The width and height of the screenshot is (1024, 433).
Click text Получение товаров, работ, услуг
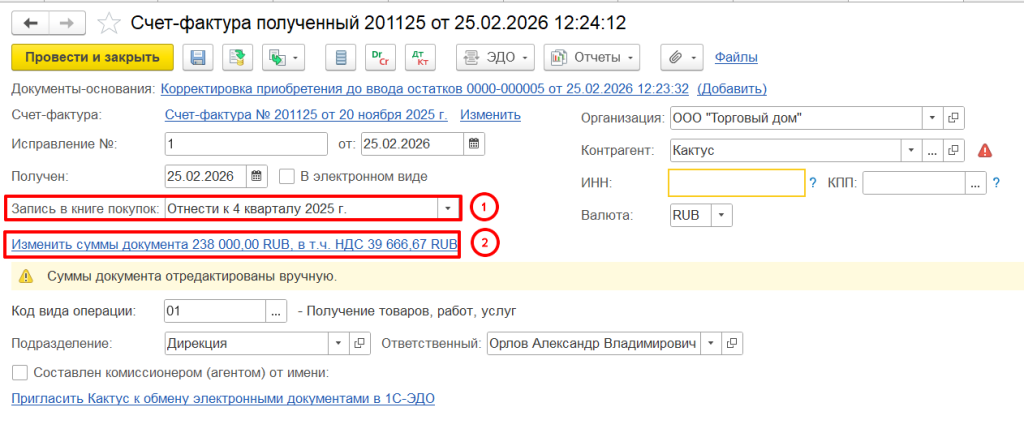(412, 312)
